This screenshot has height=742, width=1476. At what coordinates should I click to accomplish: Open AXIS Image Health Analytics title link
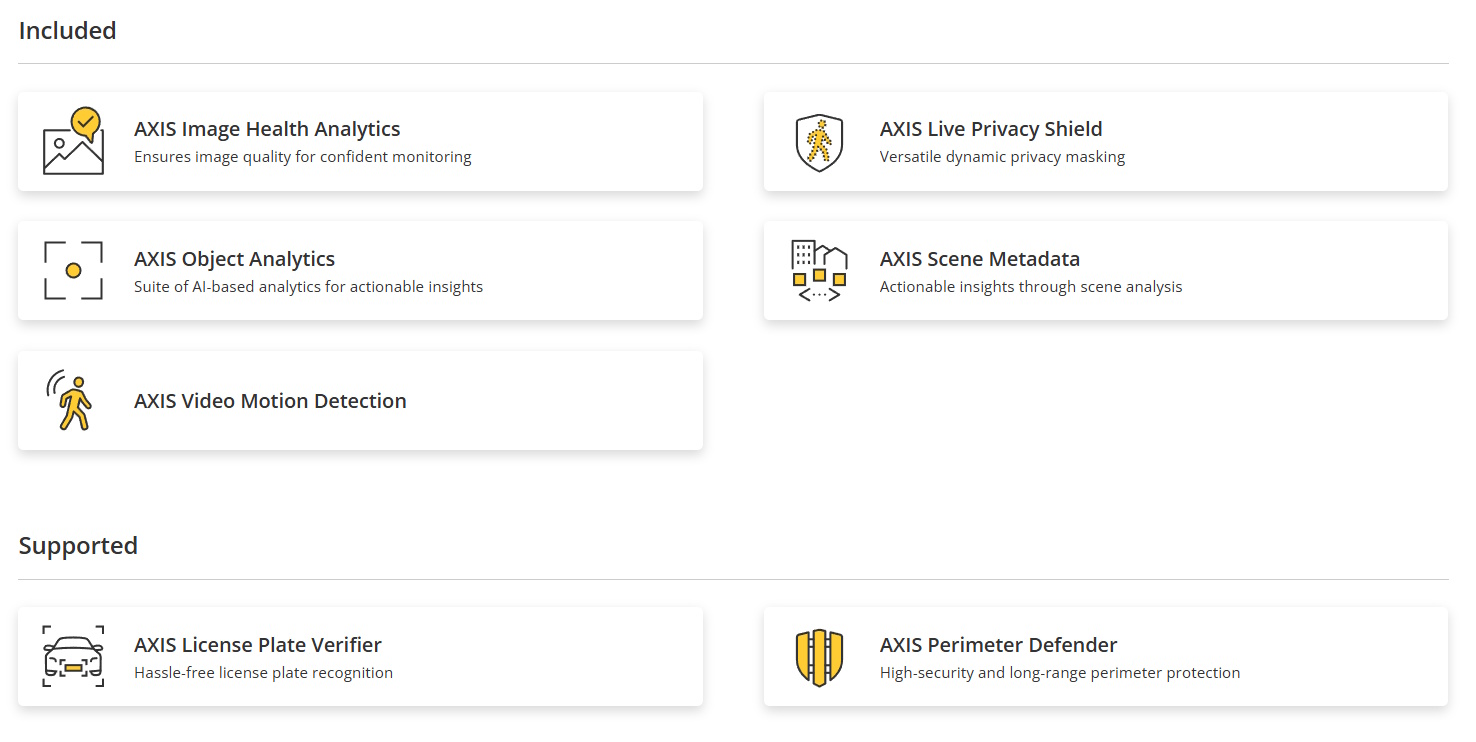coord(267,129)
